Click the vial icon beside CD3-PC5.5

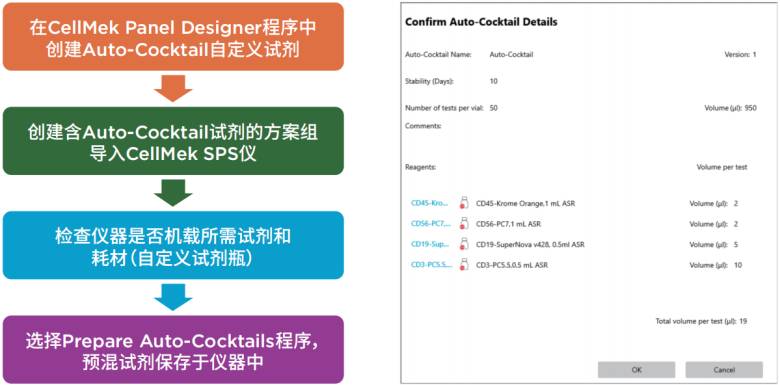(464, 265)
